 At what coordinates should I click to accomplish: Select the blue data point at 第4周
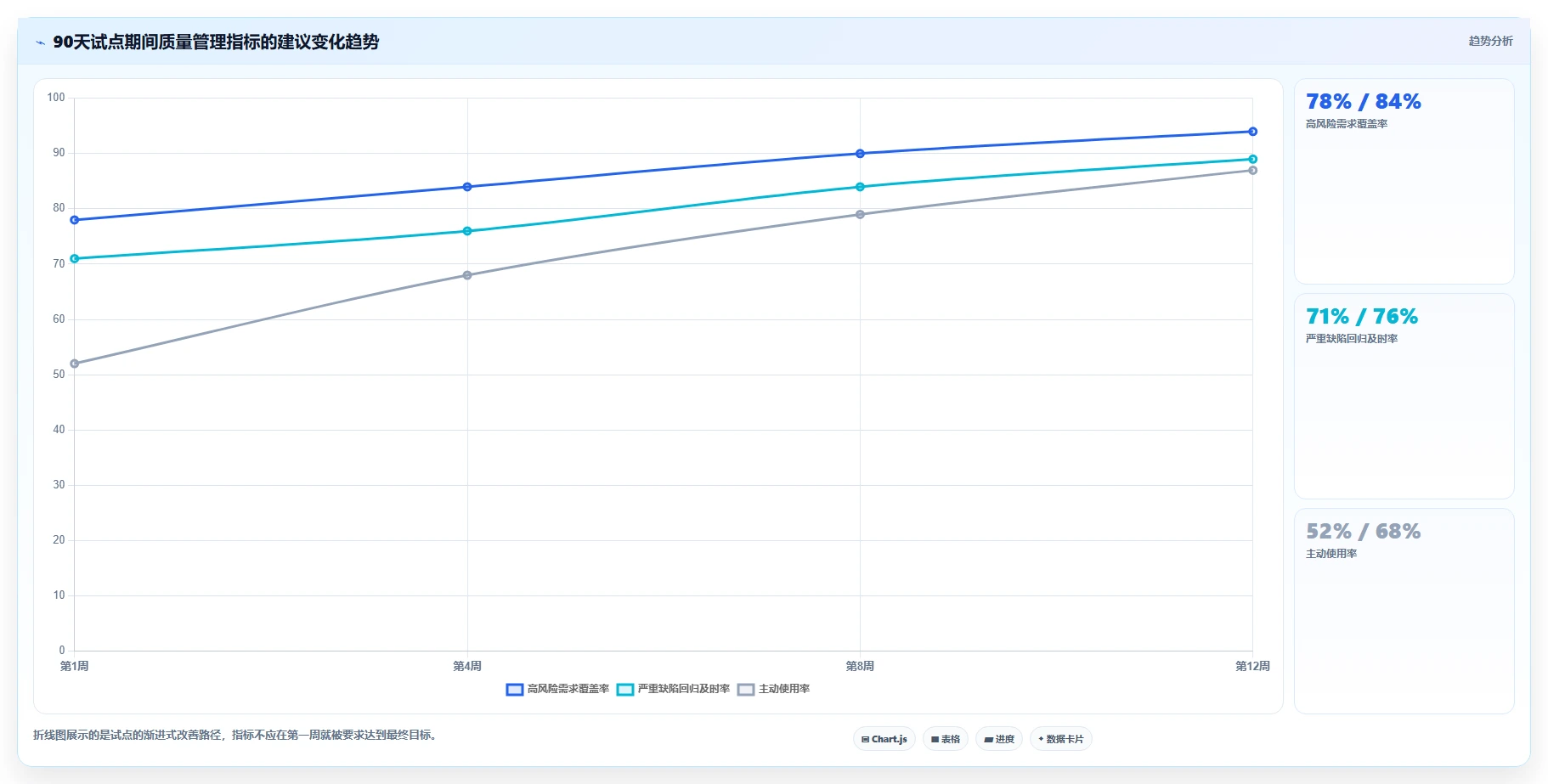[x=467, y=187]
